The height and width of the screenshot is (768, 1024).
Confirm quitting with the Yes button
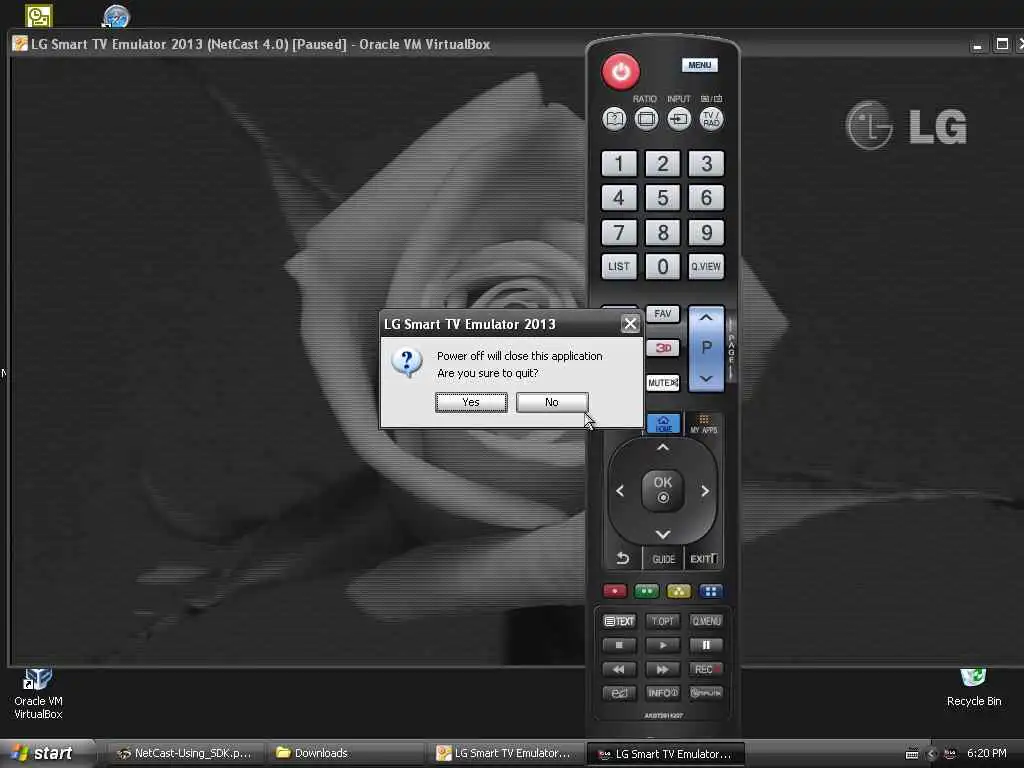[x=471, y=402]
